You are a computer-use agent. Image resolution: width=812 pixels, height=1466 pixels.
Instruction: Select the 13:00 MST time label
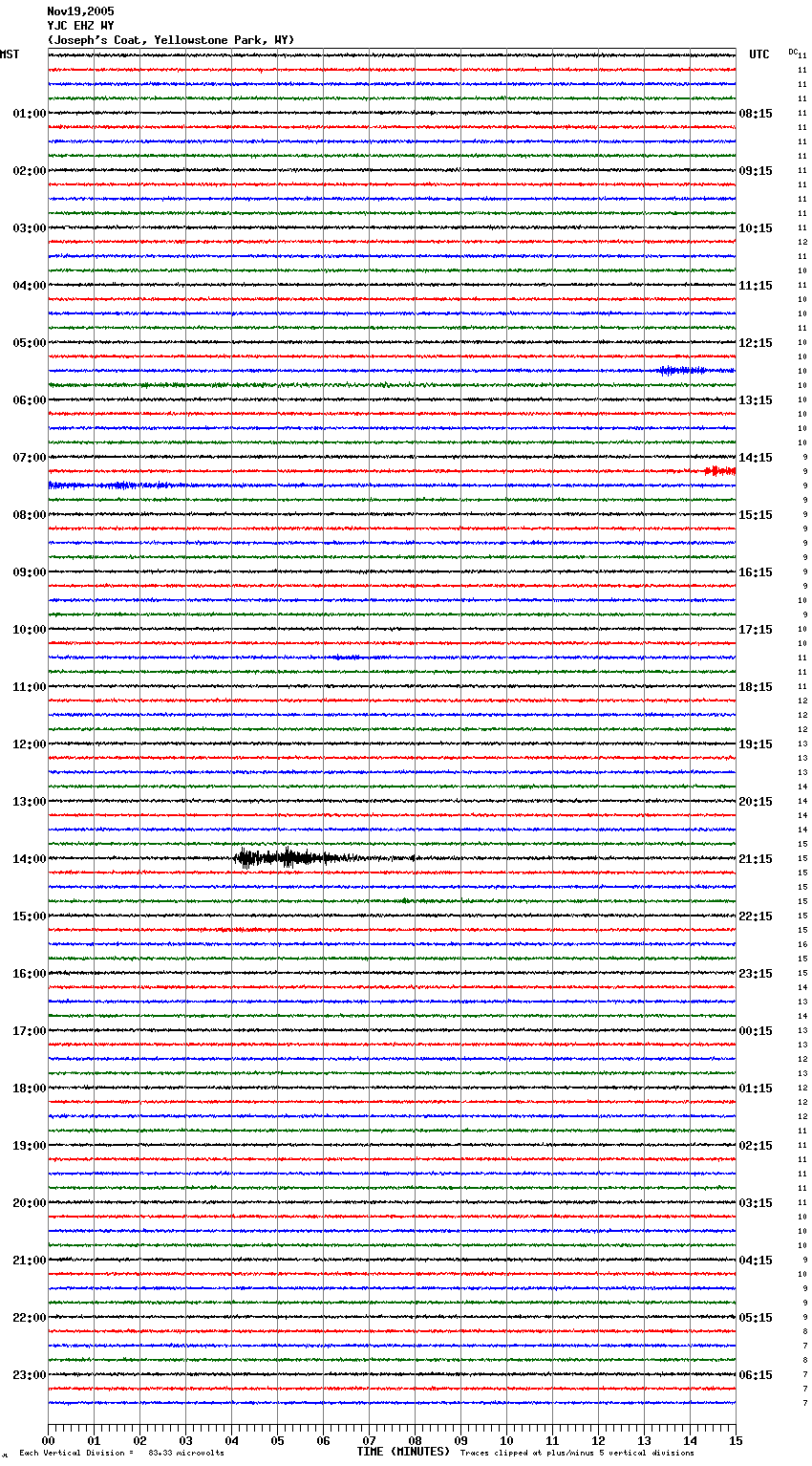(30, 802)
